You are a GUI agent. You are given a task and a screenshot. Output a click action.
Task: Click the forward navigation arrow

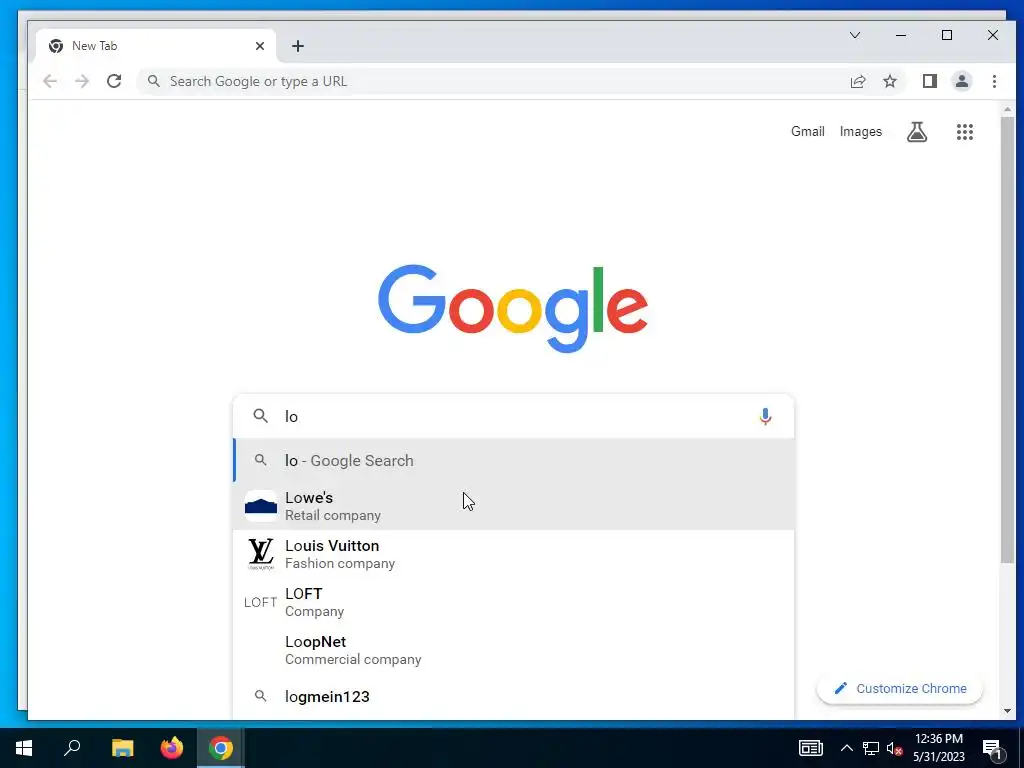(82, 81)
